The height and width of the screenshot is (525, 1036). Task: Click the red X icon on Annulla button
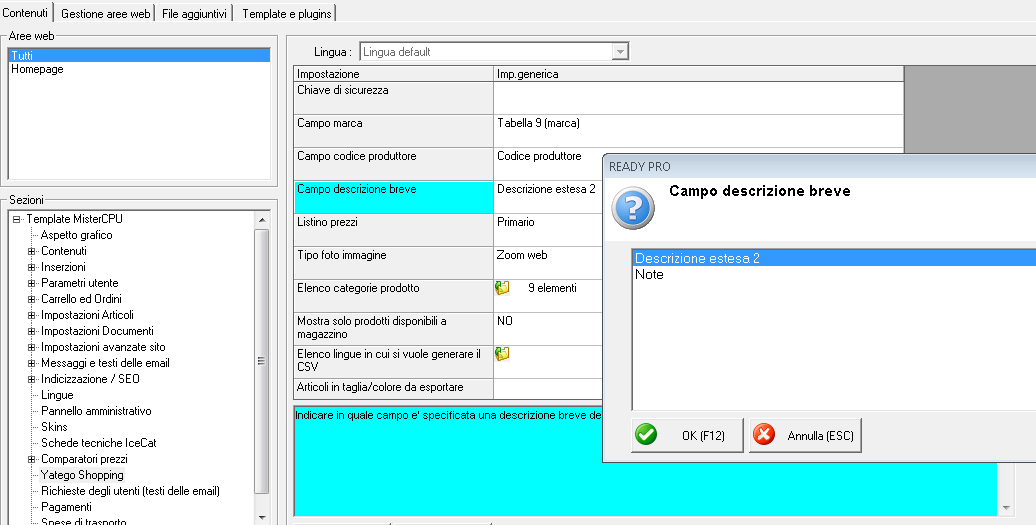[x=764, y=435]
